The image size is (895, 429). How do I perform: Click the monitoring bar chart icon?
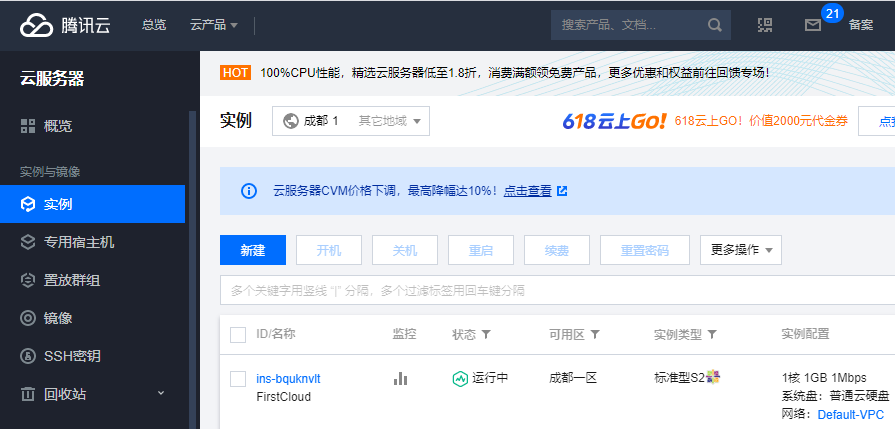click(x=401, y=378)
